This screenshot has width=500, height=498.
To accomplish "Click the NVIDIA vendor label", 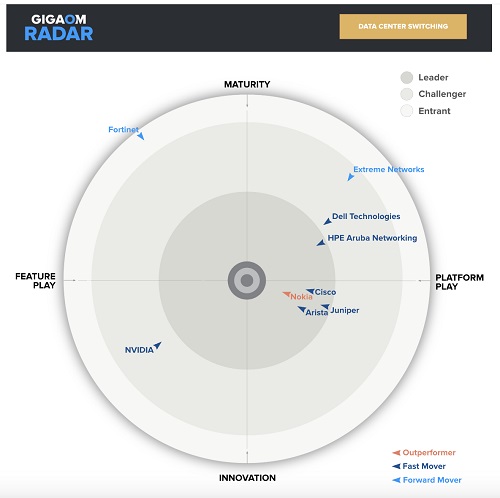I will coord(139,350).
